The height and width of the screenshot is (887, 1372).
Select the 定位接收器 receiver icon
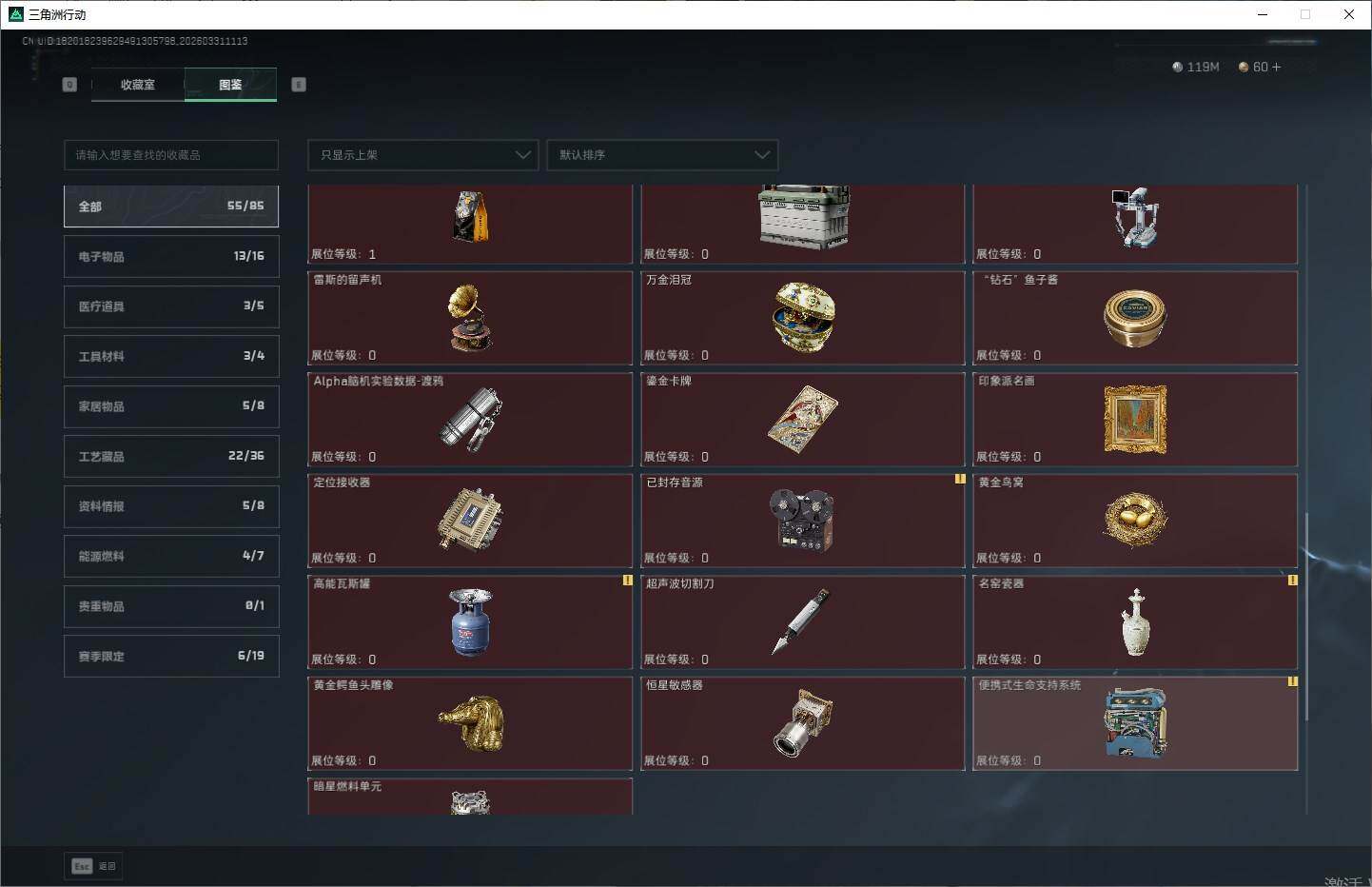pos(470,520)
